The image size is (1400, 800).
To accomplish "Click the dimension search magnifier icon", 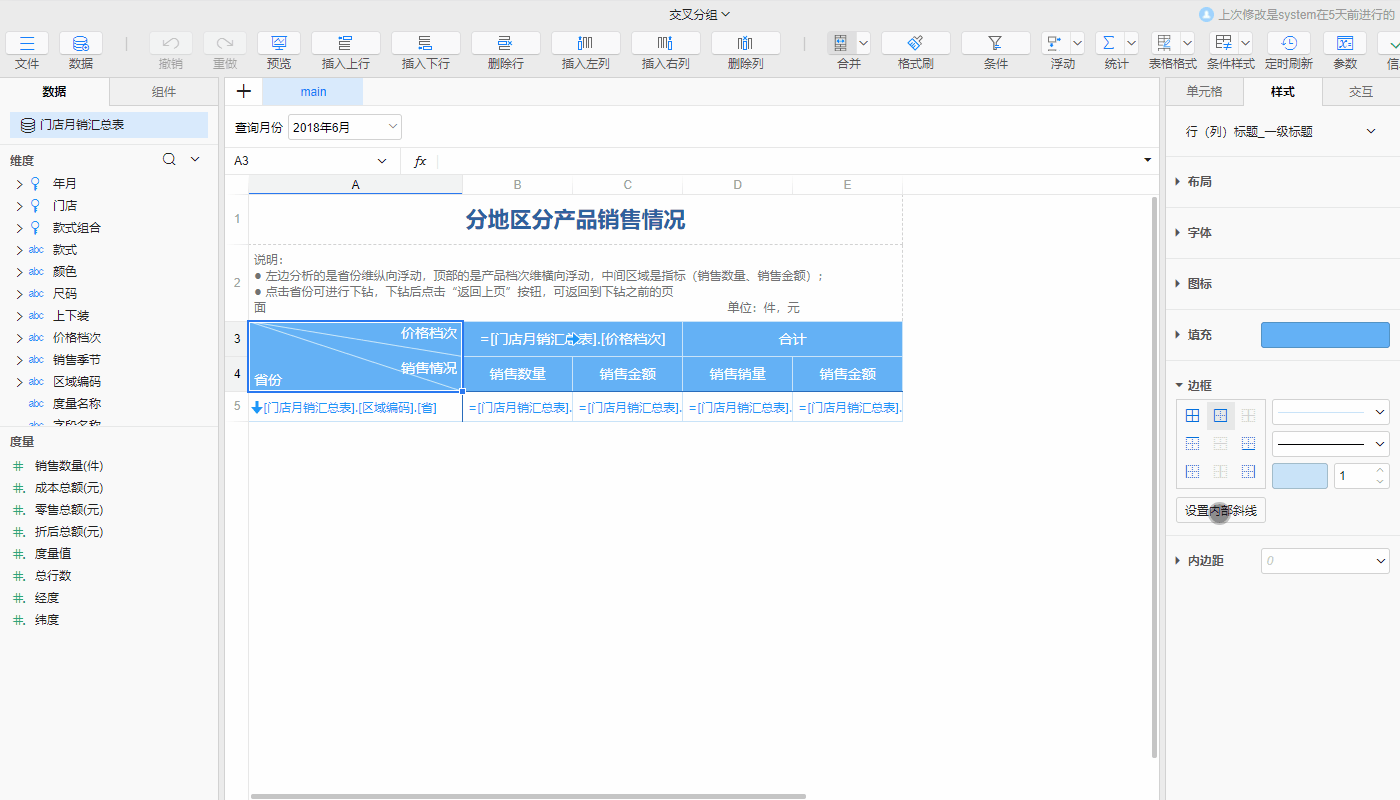I will (x=169, y=160).
